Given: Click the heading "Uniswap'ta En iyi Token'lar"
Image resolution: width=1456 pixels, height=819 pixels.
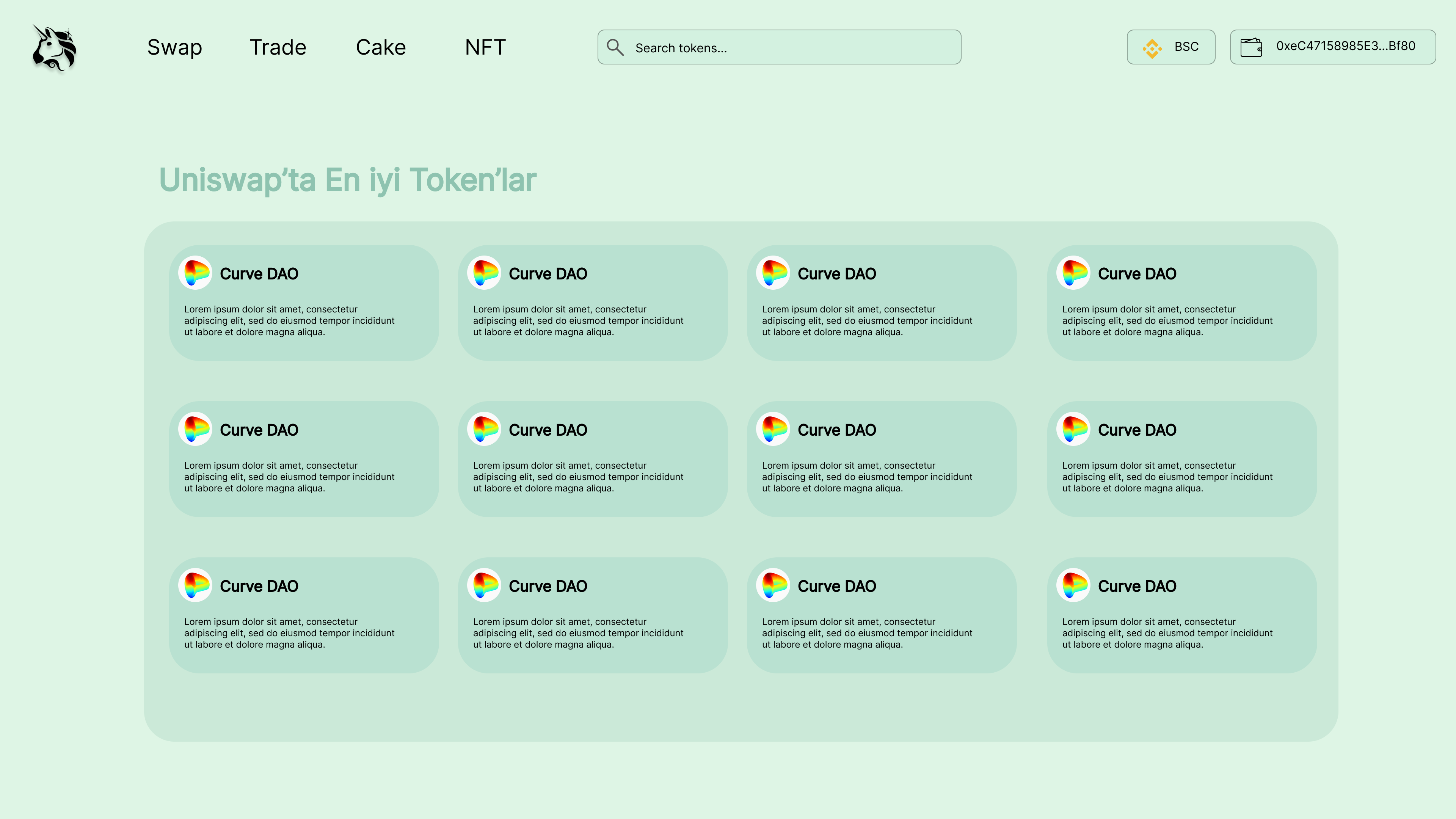Looking at the screenshot, I should (x=348, y=180).
